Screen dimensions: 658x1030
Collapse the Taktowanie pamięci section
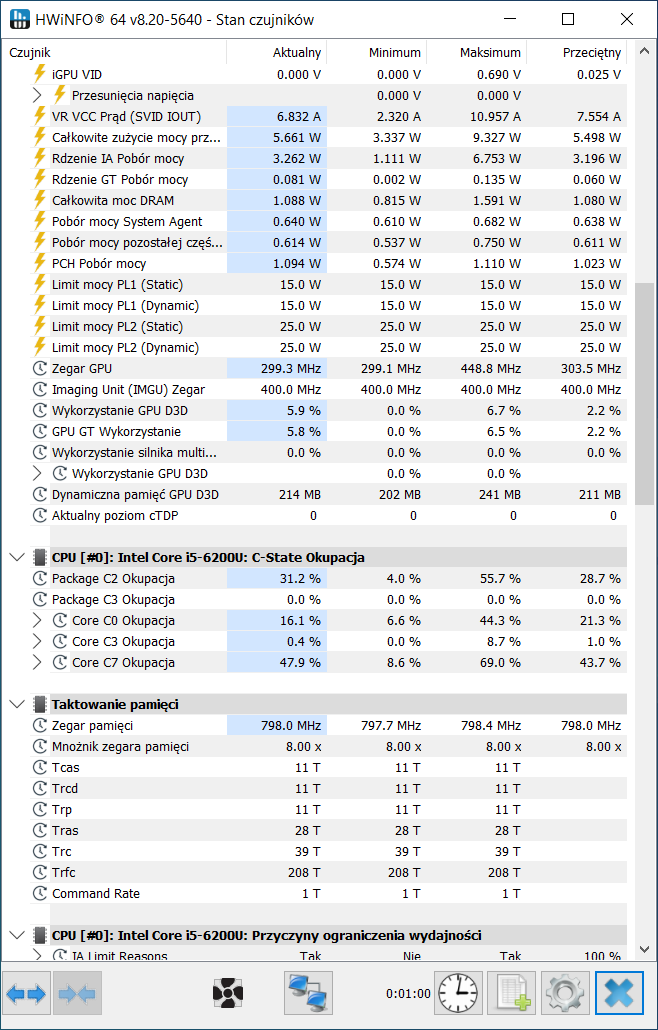[17, 705]
